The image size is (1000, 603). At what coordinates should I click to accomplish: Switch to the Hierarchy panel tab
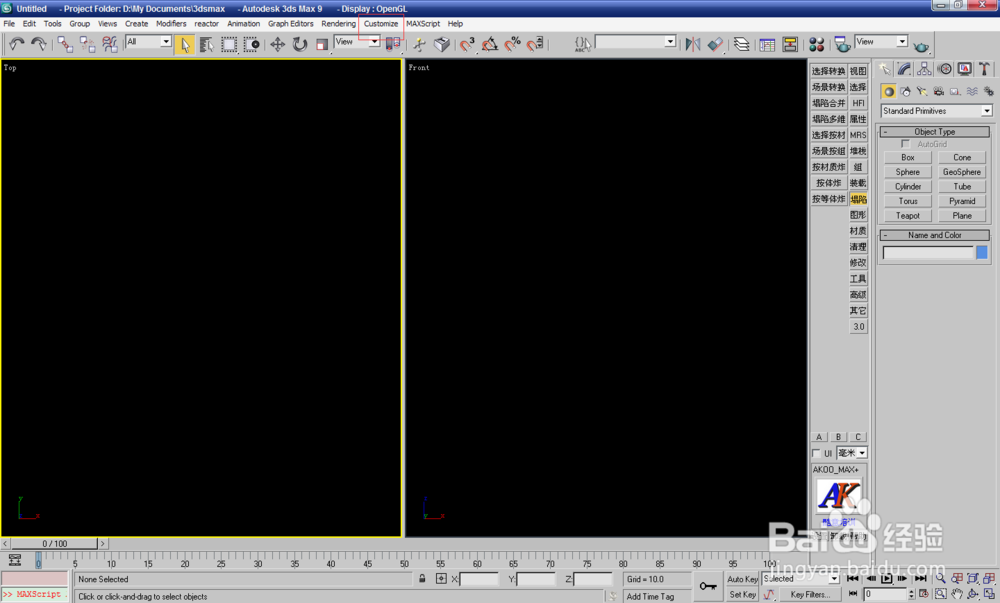[x=924, y=69]
